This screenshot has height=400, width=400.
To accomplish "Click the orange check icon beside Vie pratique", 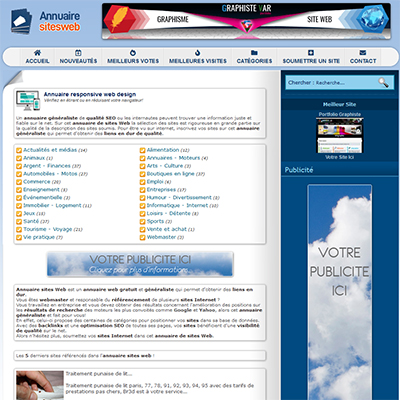I will point(19,238).
